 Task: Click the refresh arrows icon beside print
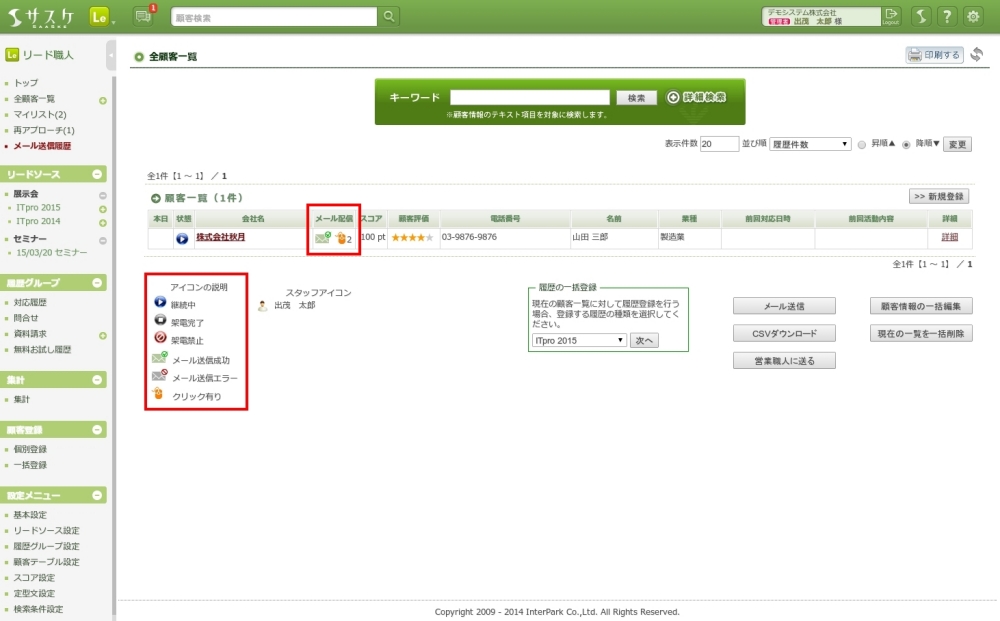[977, 55]
